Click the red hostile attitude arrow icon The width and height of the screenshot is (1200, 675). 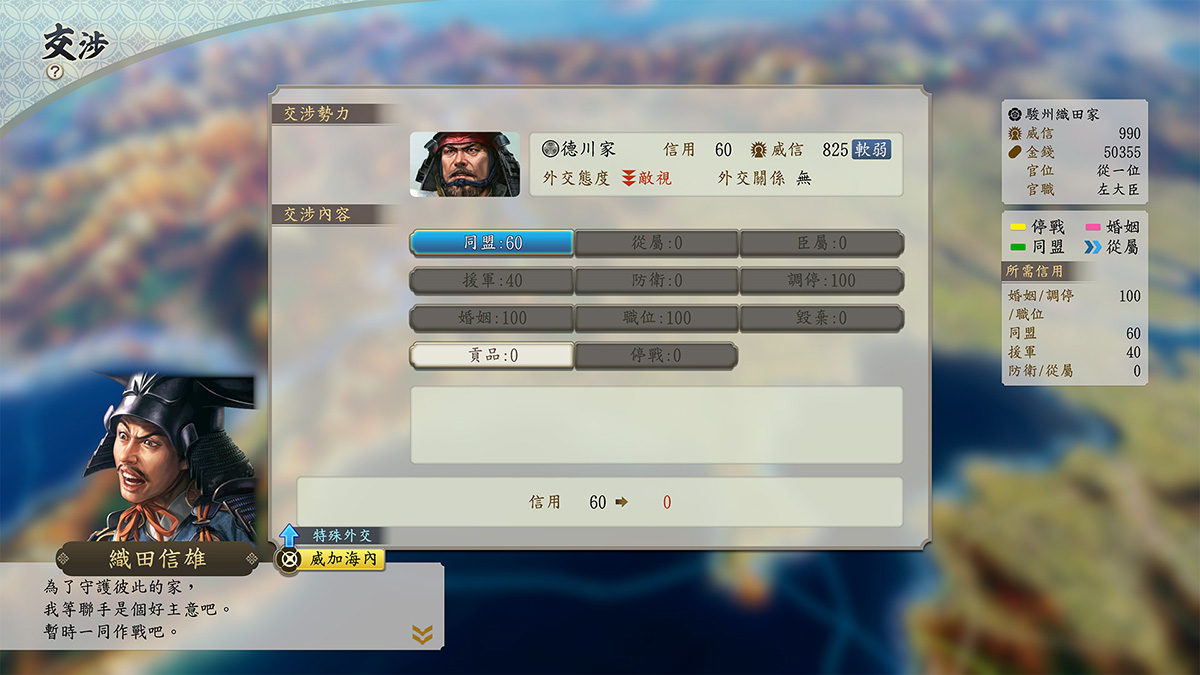pos(629,179)
